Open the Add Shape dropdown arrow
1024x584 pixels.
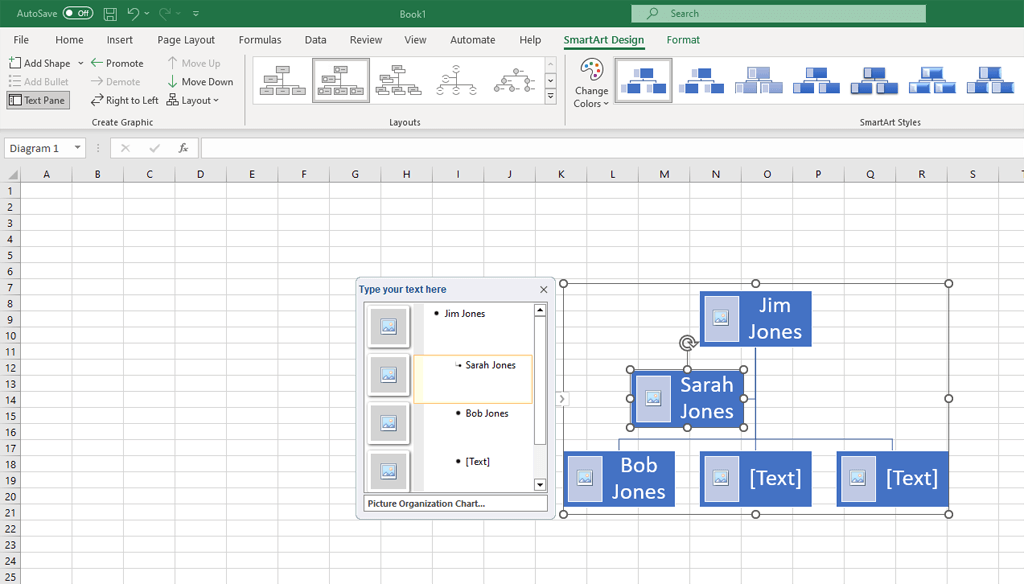coord(81,63)
